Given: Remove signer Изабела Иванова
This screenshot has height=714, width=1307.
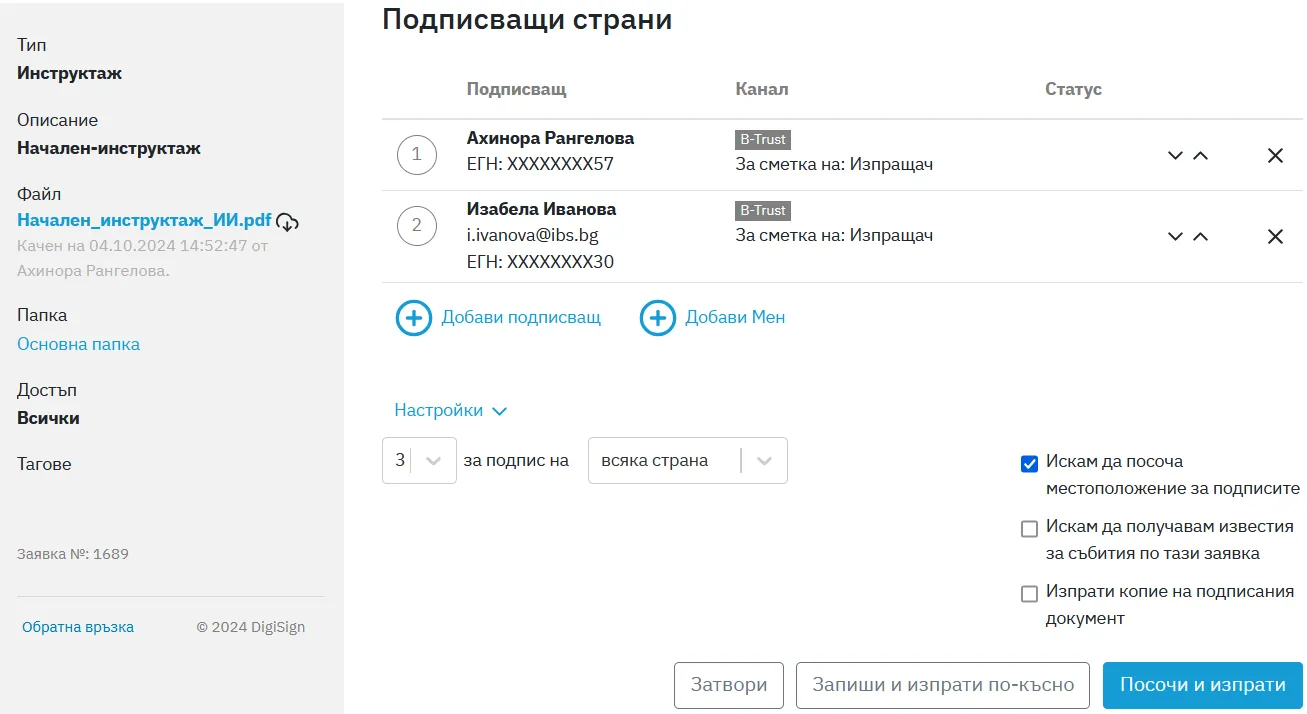Looking at the screenshot, I should pyautogui.click(x=1275, y=236).
